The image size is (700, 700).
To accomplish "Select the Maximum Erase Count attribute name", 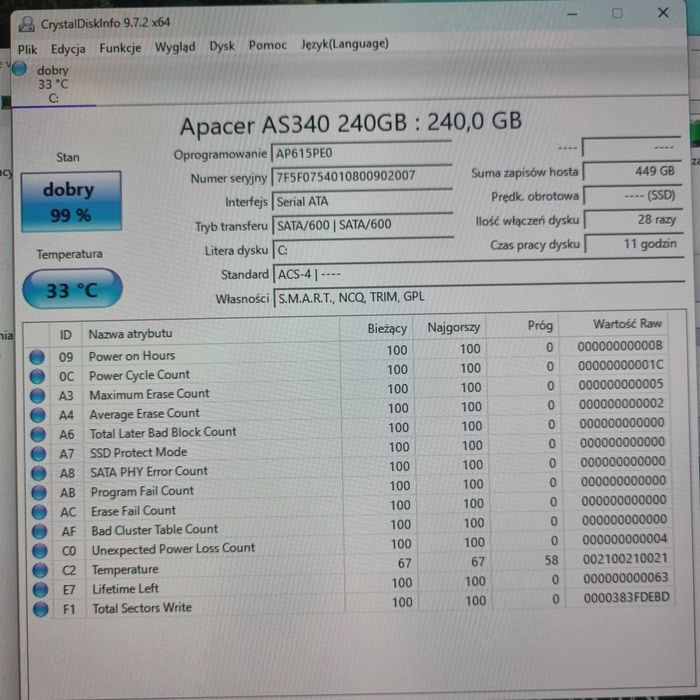I will [149, 394].
